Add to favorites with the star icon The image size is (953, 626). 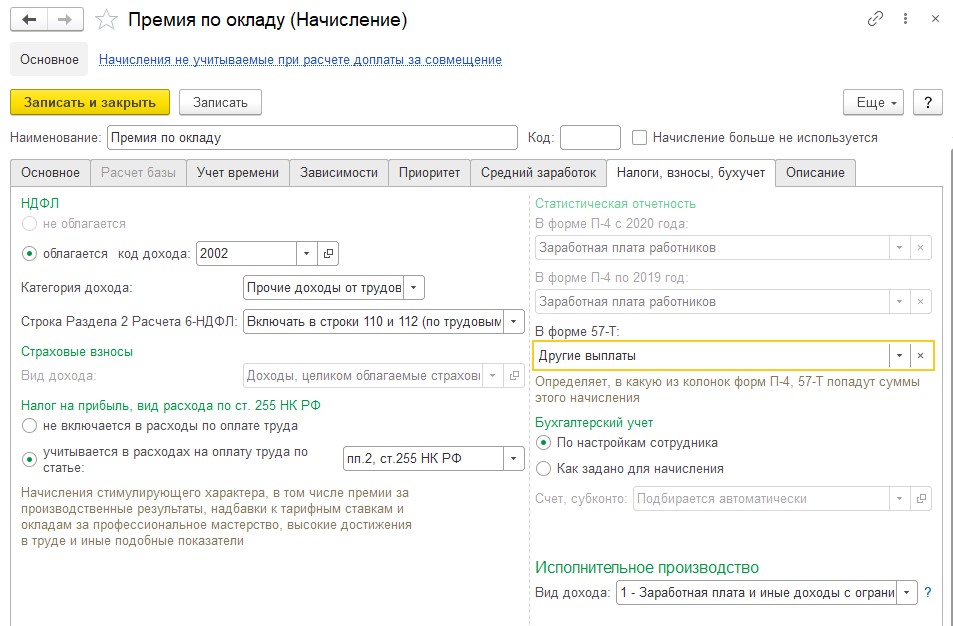[x=106, y=21]
